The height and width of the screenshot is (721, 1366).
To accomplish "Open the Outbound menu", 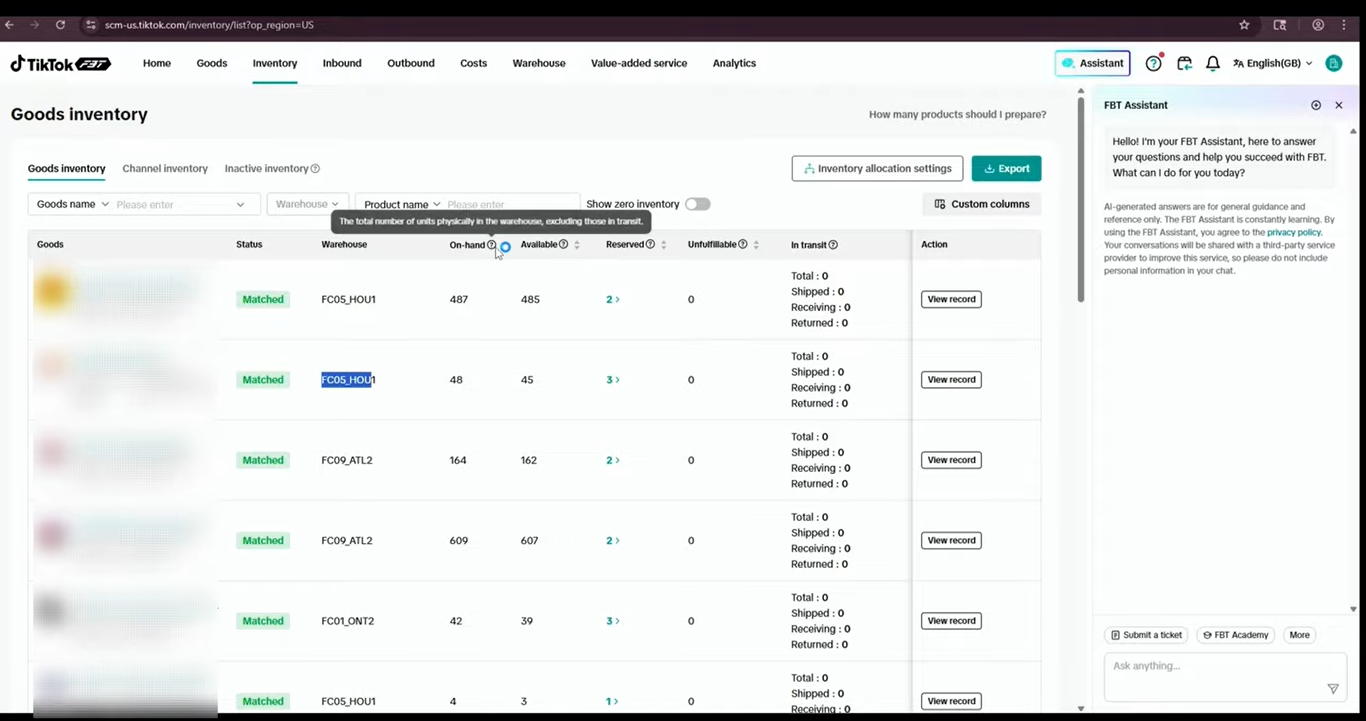I will click(411, 63).
